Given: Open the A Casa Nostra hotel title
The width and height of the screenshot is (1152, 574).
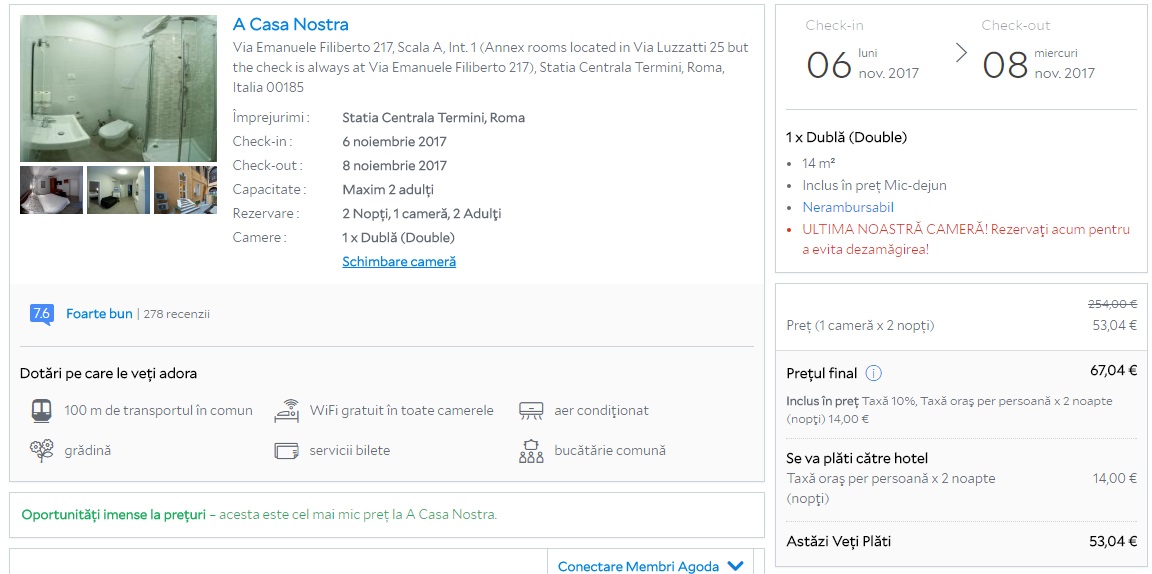Looking at the screenshot, I should coord(291,25).
